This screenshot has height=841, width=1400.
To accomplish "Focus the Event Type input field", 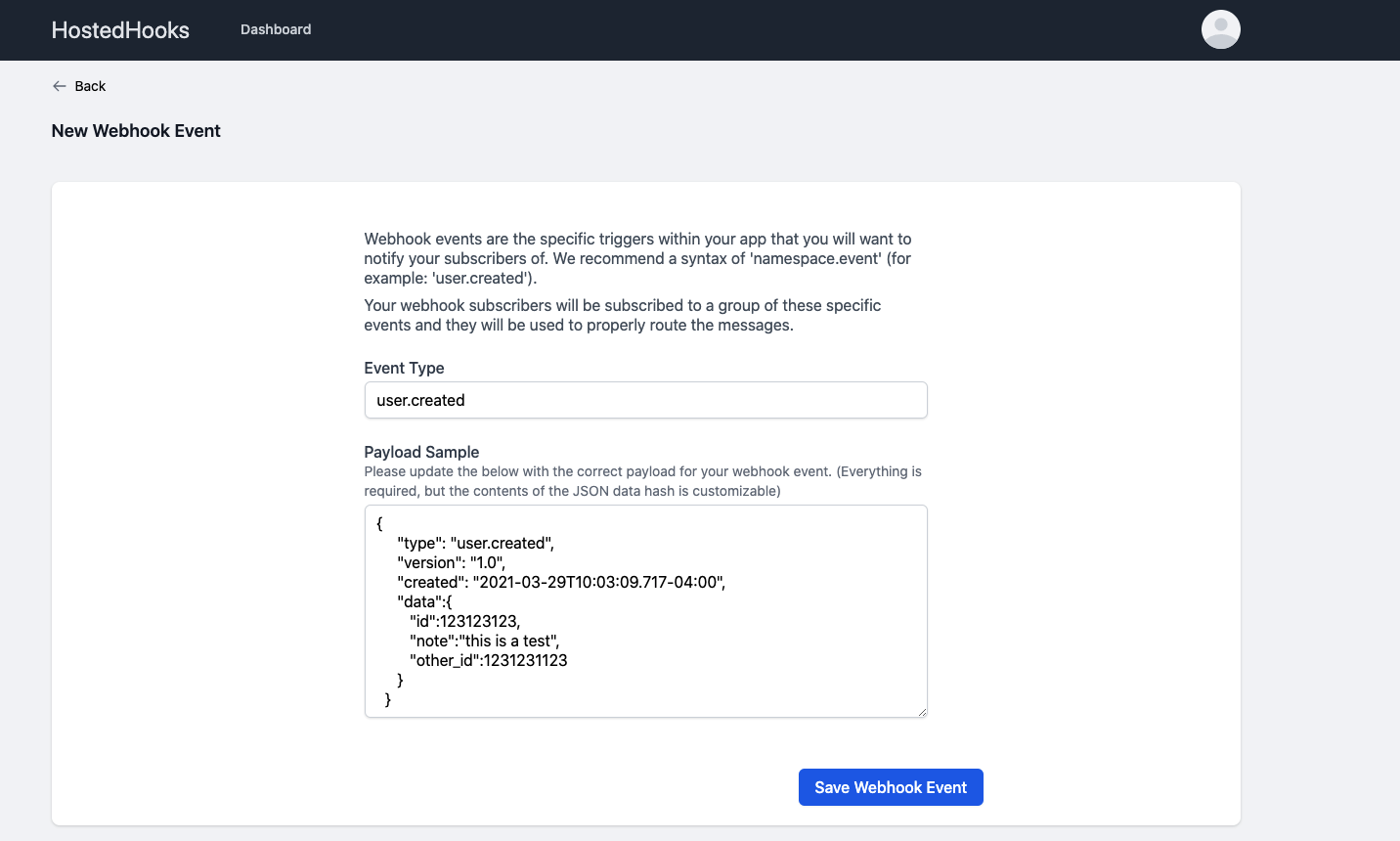I will (645, 400).
